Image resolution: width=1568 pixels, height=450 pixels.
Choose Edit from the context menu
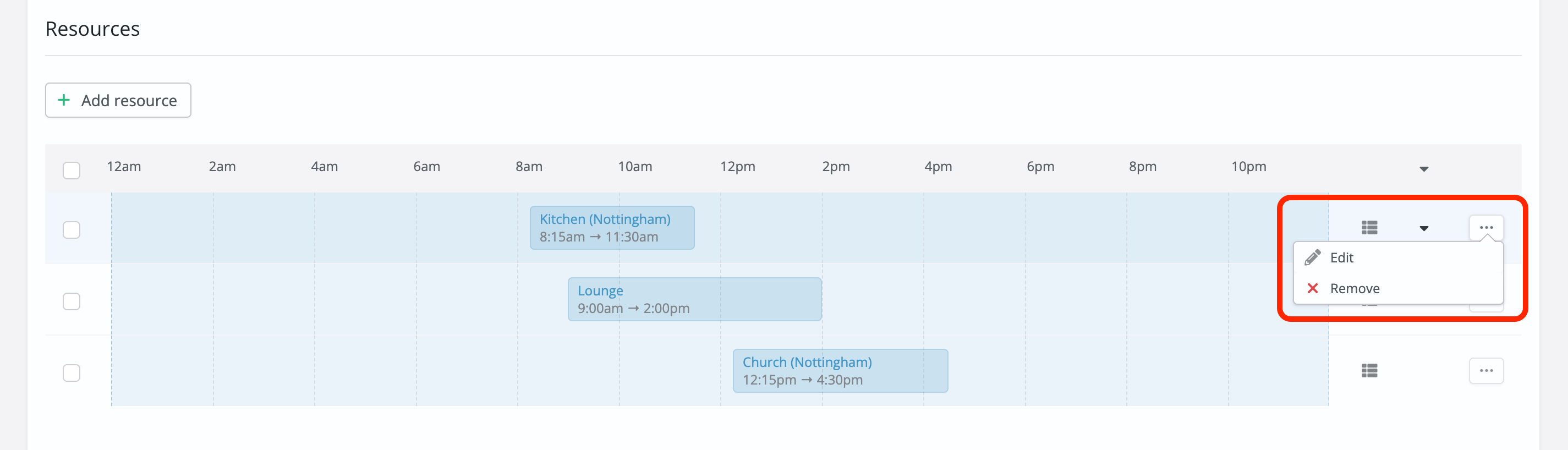point(1340,257)
